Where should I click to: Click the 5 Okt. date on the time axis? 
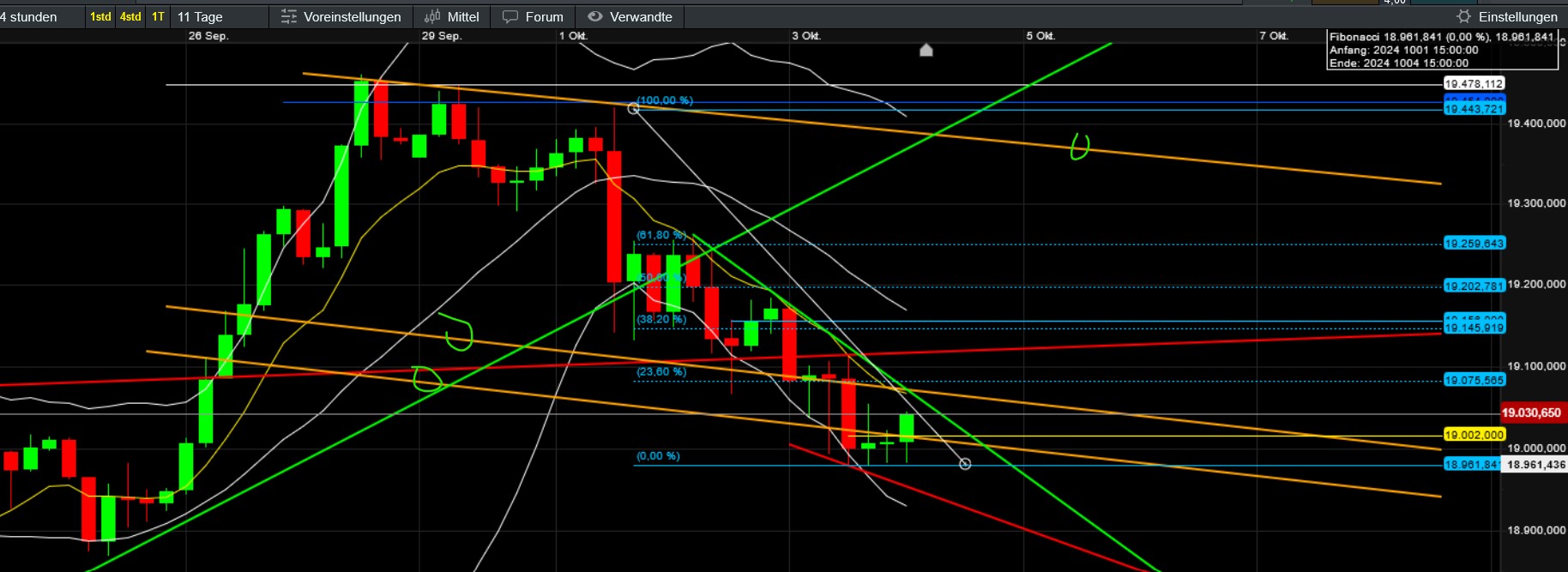[1040, 36]
